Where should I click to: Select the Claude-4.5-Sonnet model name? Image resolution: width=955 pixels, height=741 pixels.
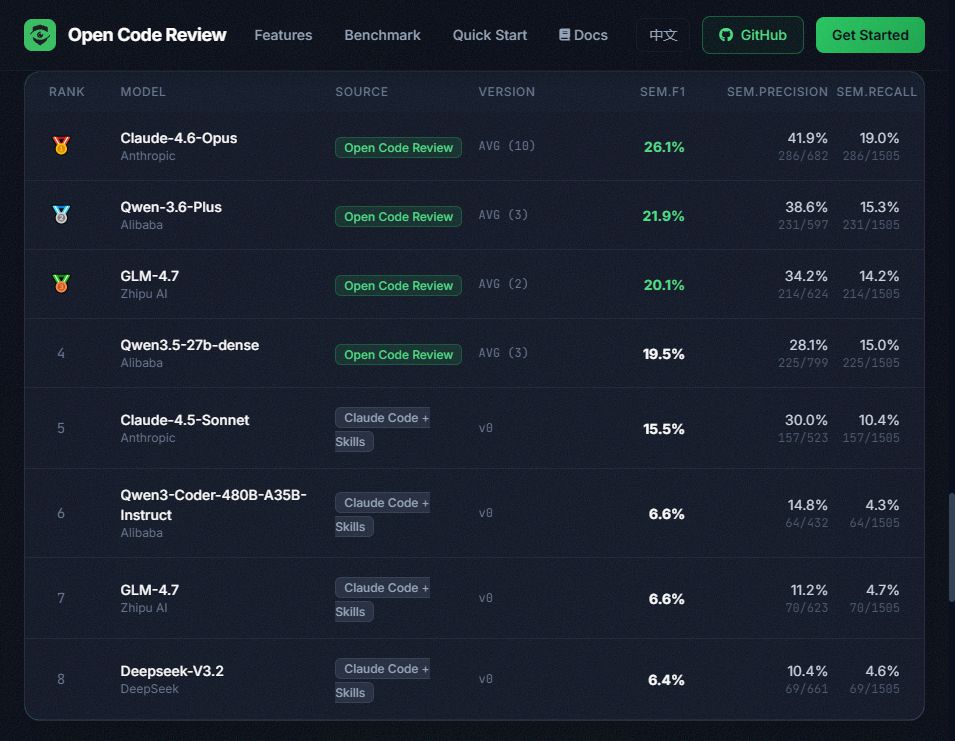(x=185, y=420)
